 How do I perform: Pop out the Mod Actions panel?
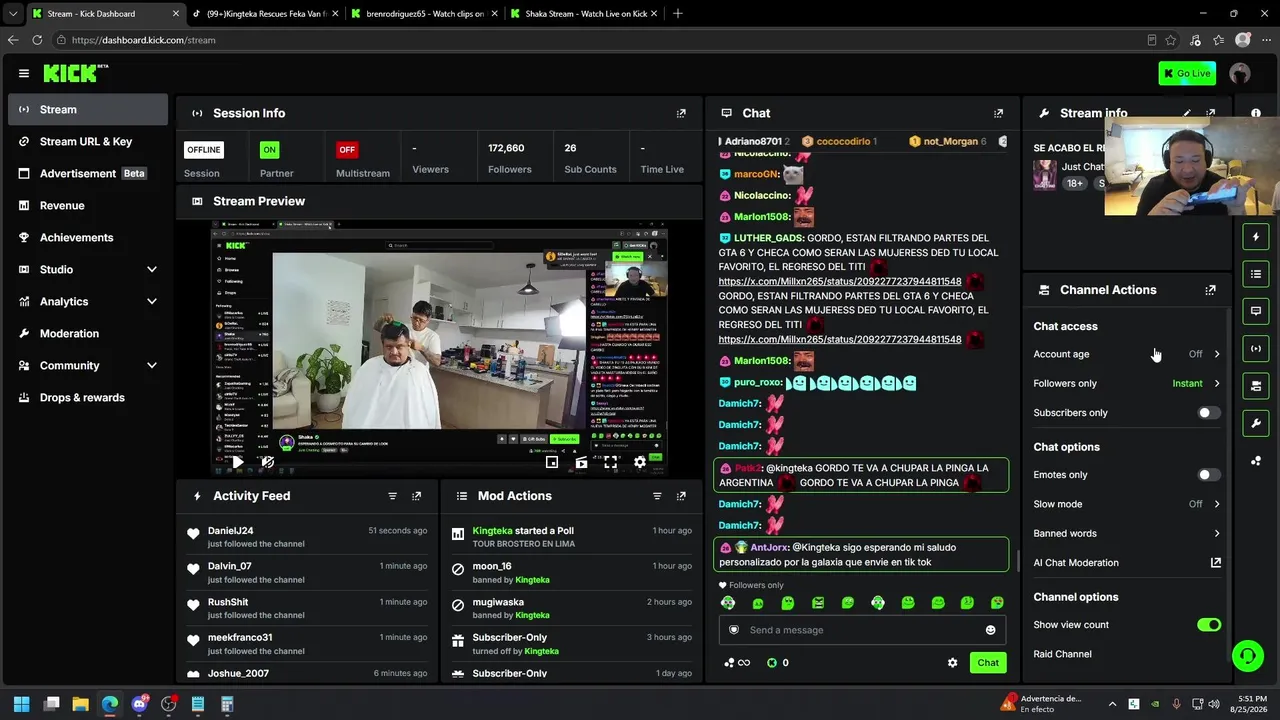tap(681, 496)
